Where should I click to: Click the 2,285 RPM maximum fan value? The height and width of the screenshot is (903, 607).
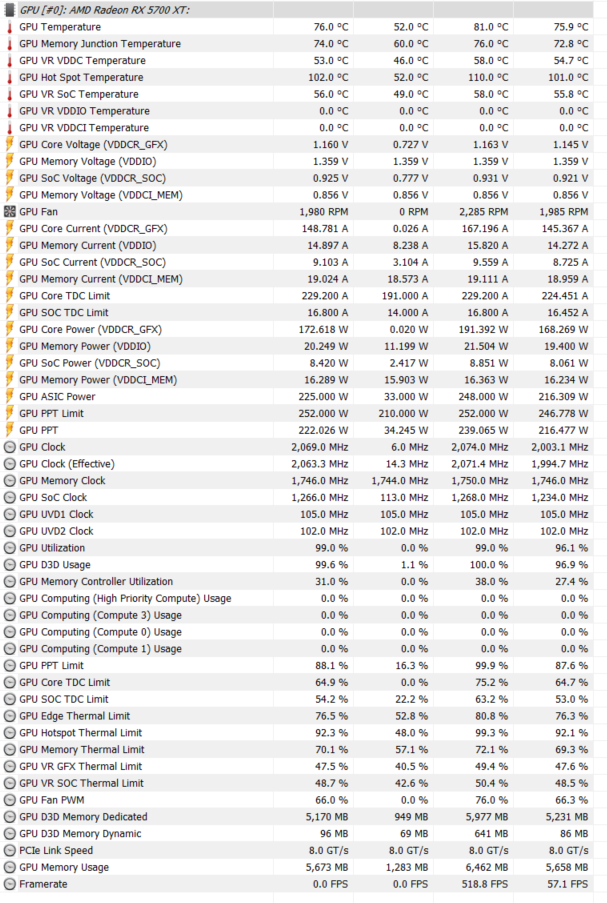coord(483,212)
